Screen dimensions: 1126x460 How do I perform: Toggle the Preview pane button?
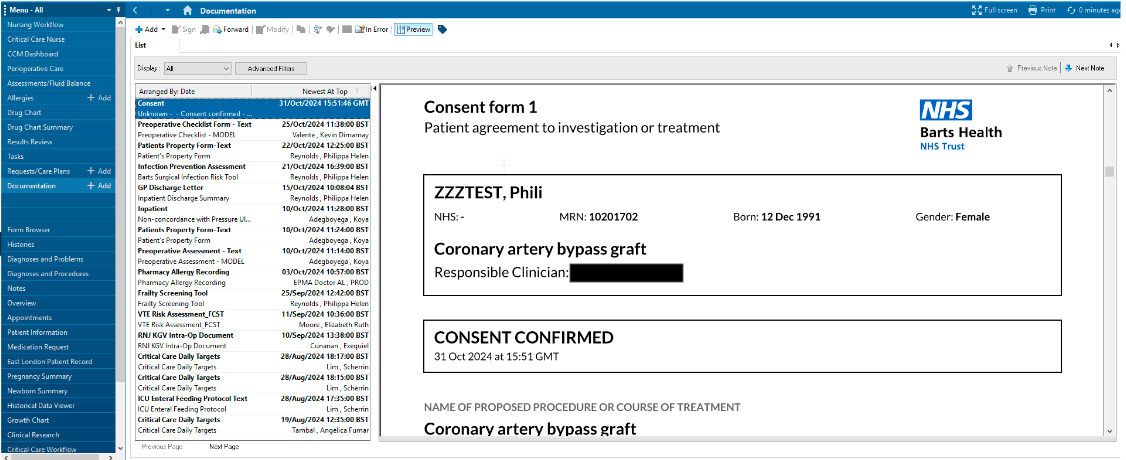[413, 30]
